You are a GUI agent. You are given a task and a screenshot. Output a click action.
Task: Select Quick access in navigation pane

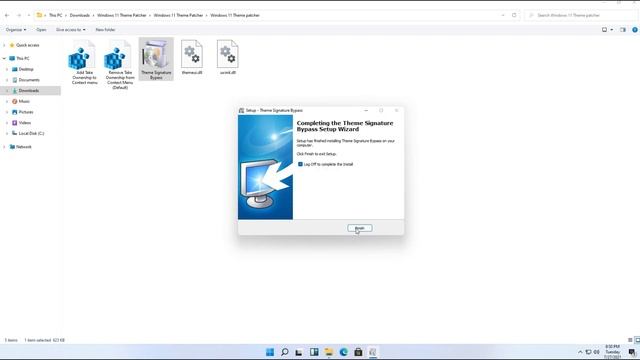[27, 45]
